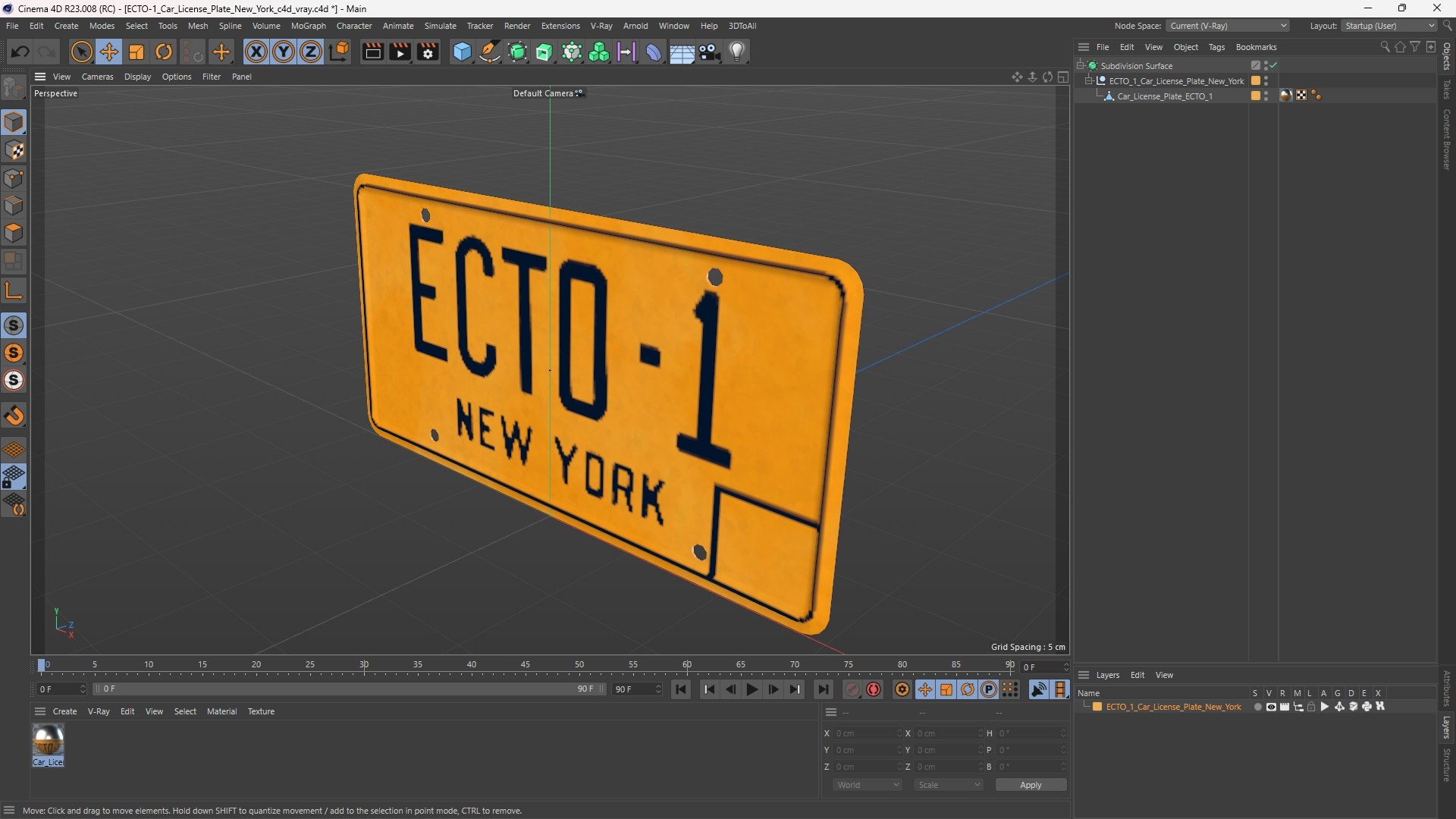The height and width of the screenshot is (819, 1456).
Task: Open the viewport Cameras menu
Action: [x=97, y=77]
